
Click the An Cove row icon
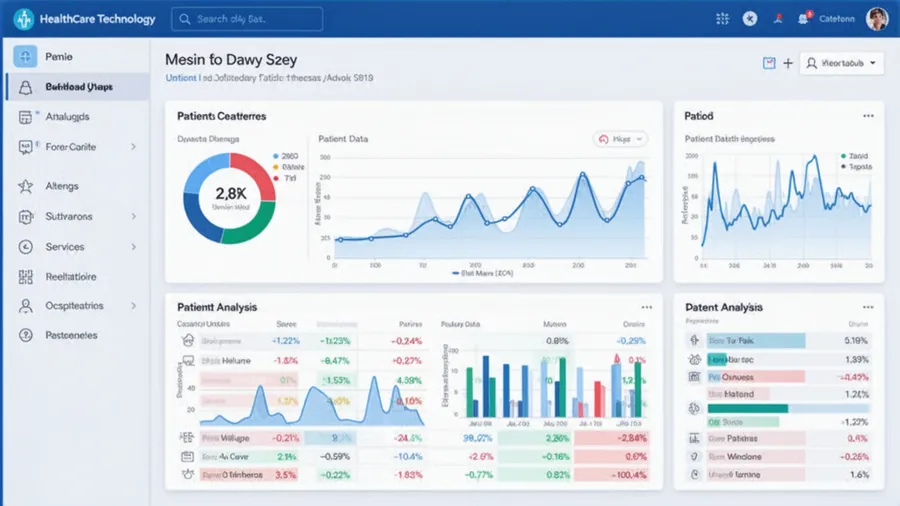(x=187, y=457)
